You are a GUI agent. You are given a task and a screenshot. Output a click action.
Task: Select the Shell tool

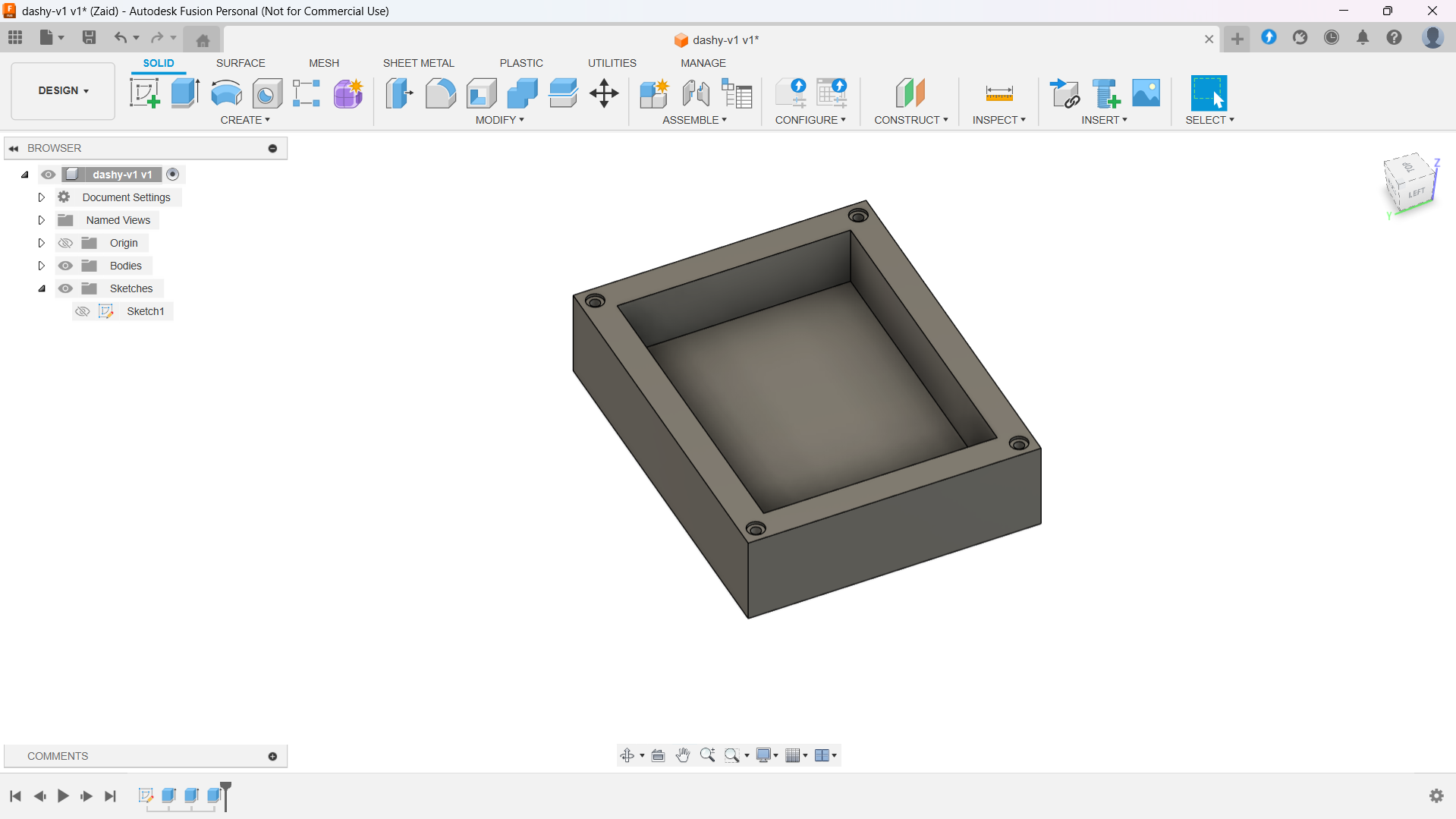481,93
